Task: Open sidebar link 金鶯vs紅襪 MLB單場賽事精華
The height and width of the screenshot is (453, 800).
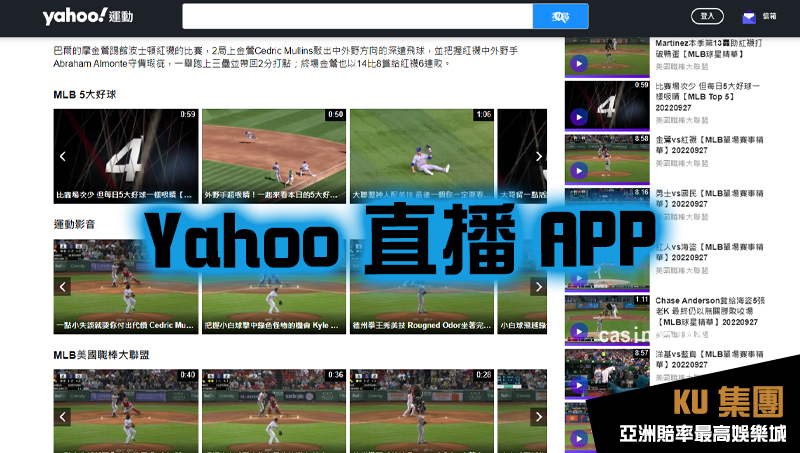Action: (x=709, y=145)
